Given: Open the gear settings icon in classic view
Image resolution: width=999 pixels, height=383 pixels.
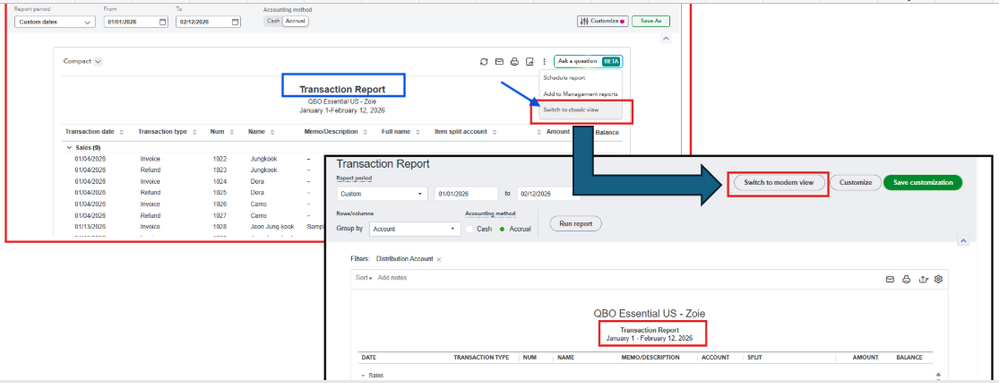Looking at the screenshot, I should [938, 279].
